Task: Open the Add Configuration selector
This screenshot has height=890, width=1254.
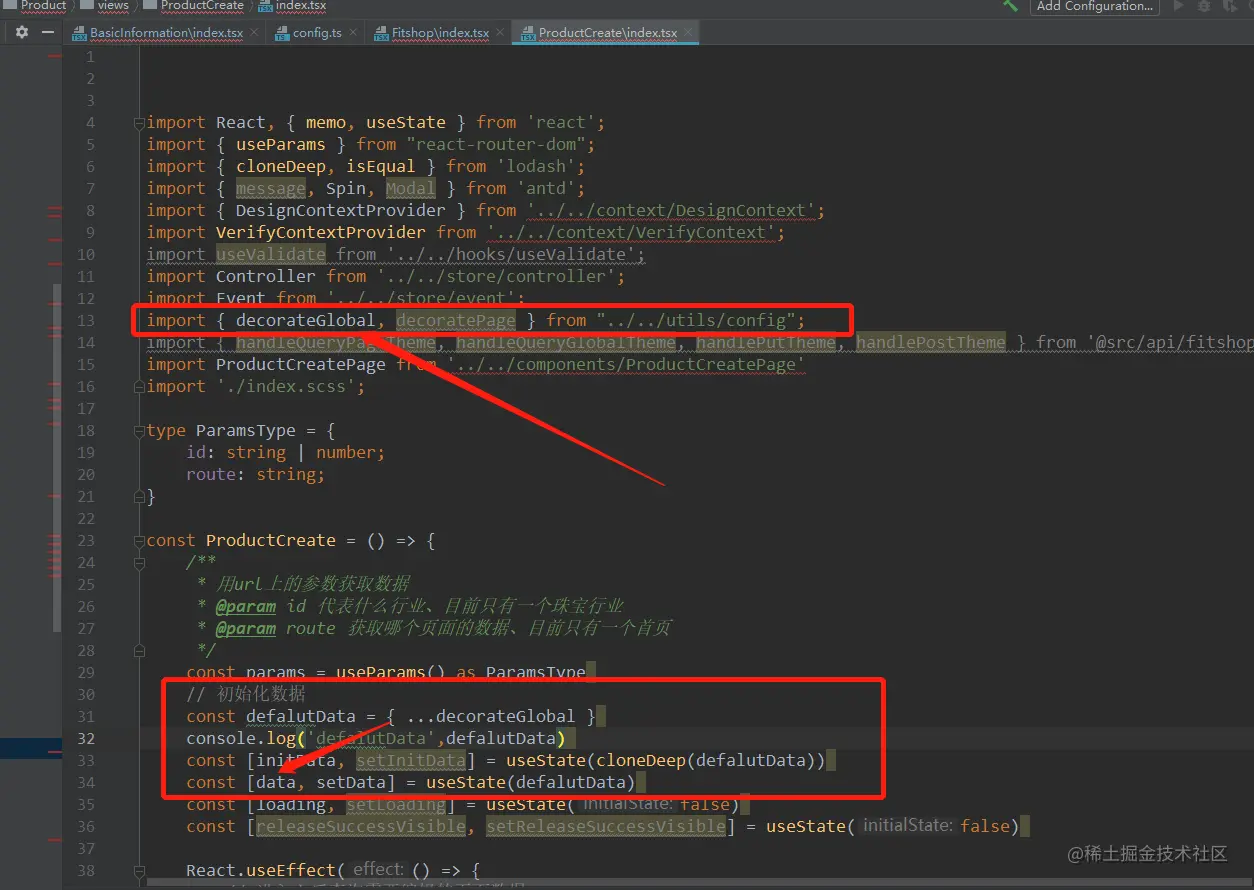Action: click(x=1094, y=6)
